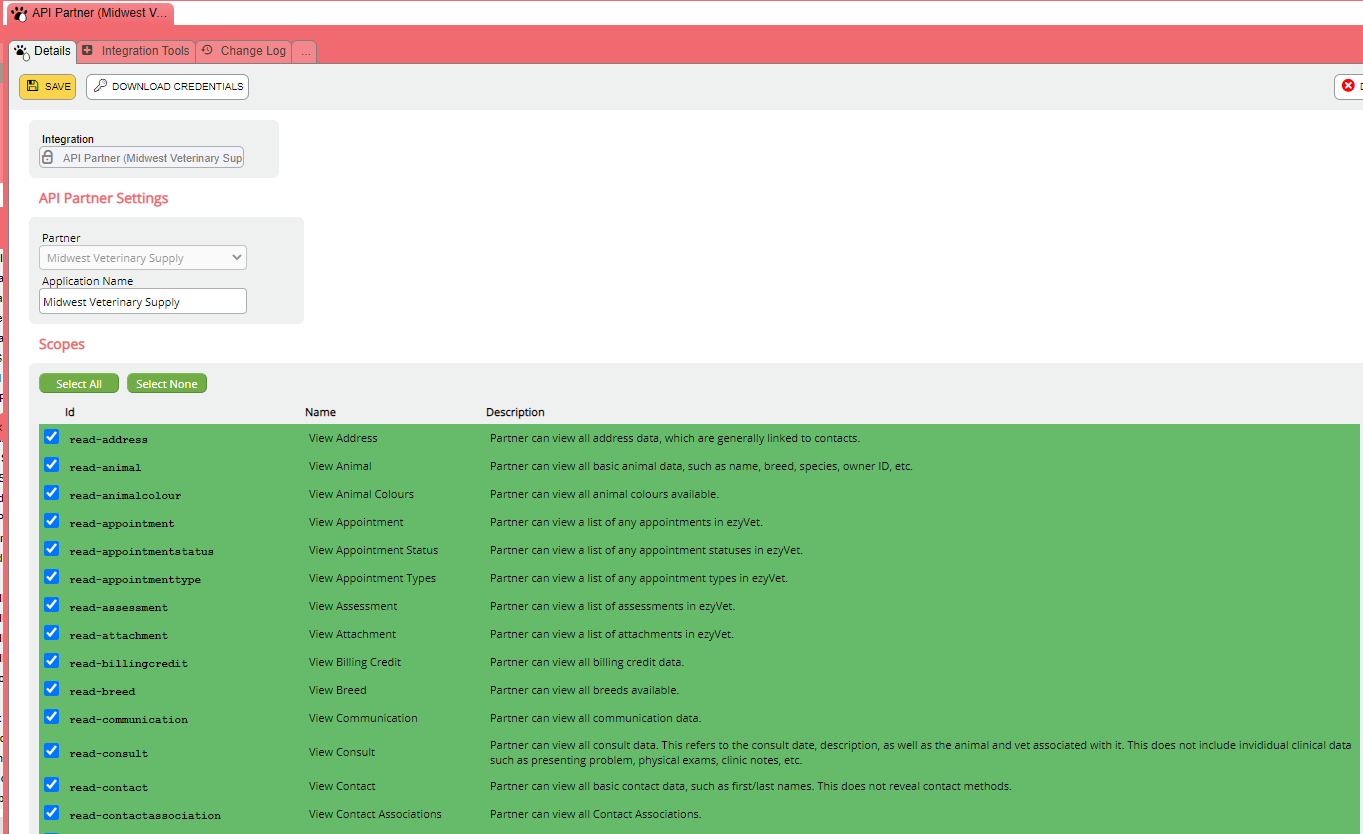The width and height of the screenshot is (1363, 834).
Task: Toggle the read-contact checkbox
Action: click(52, 785)
